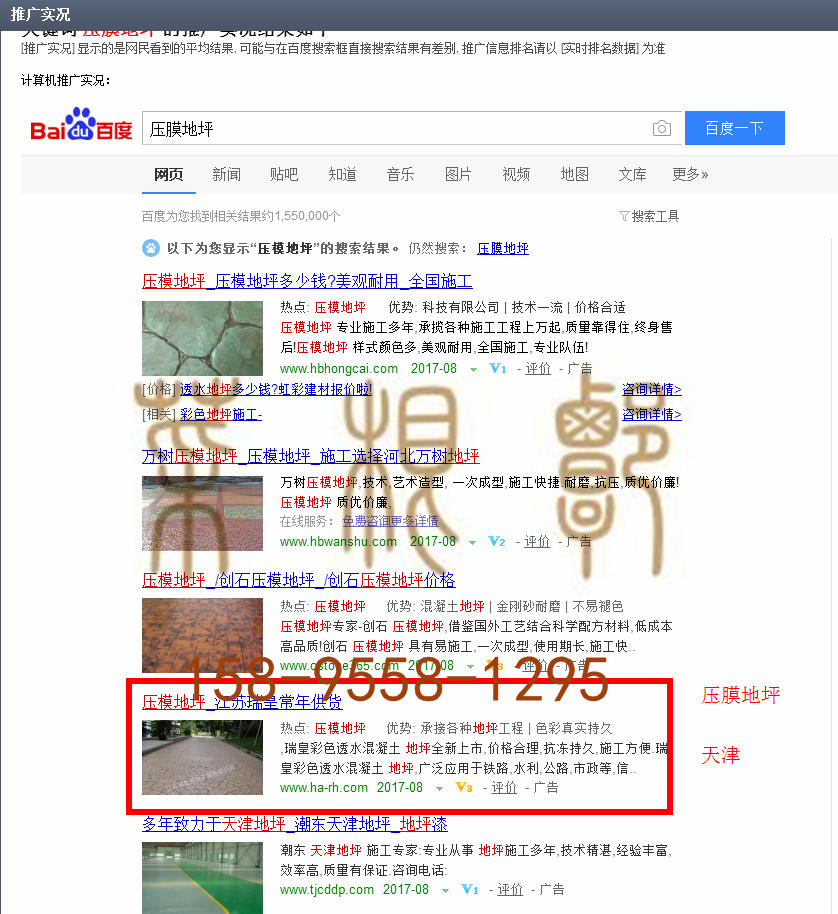Click V1 badge on hbhongcai result
Screen dimensions: 838x914
coord(498,368)
